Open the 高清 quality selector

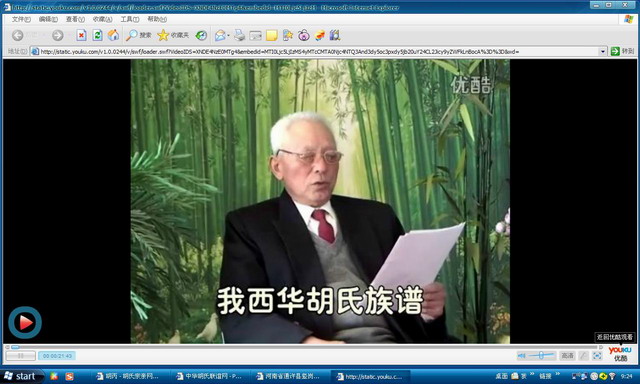pos(567,356)
